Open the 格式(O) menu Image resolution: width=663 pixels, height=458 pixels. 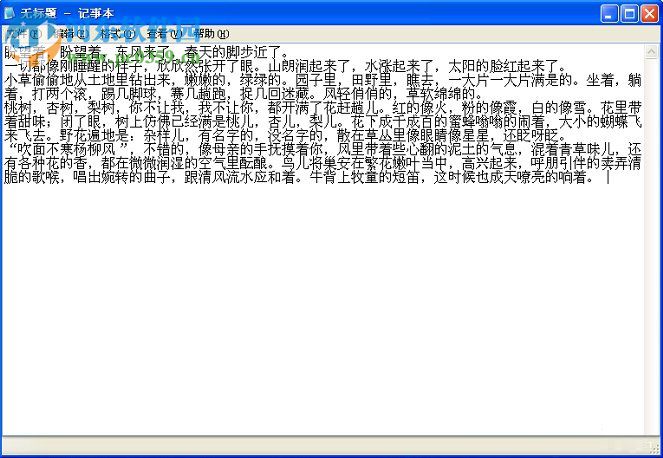click(118, 34)
